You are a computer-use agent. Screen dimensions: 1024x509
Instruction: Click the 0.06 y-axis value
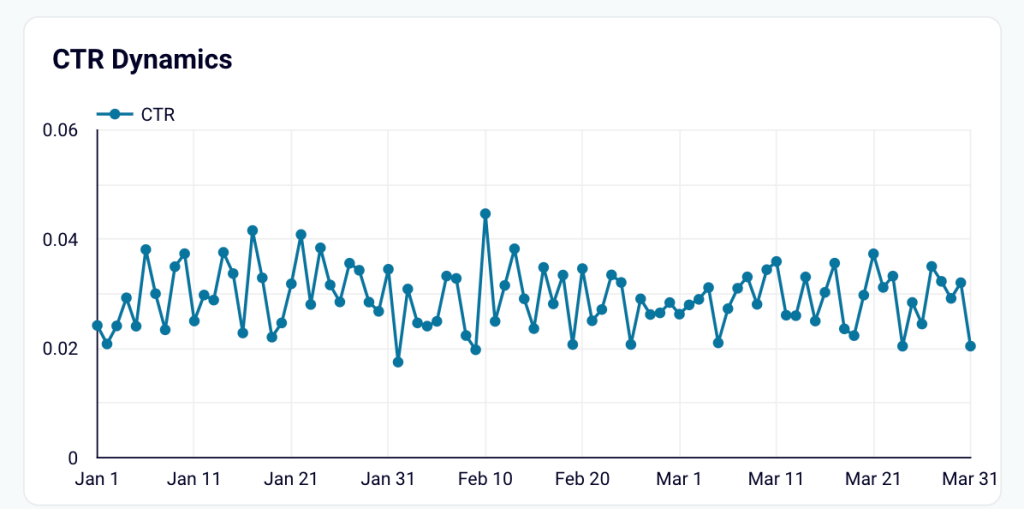[60, 131]
